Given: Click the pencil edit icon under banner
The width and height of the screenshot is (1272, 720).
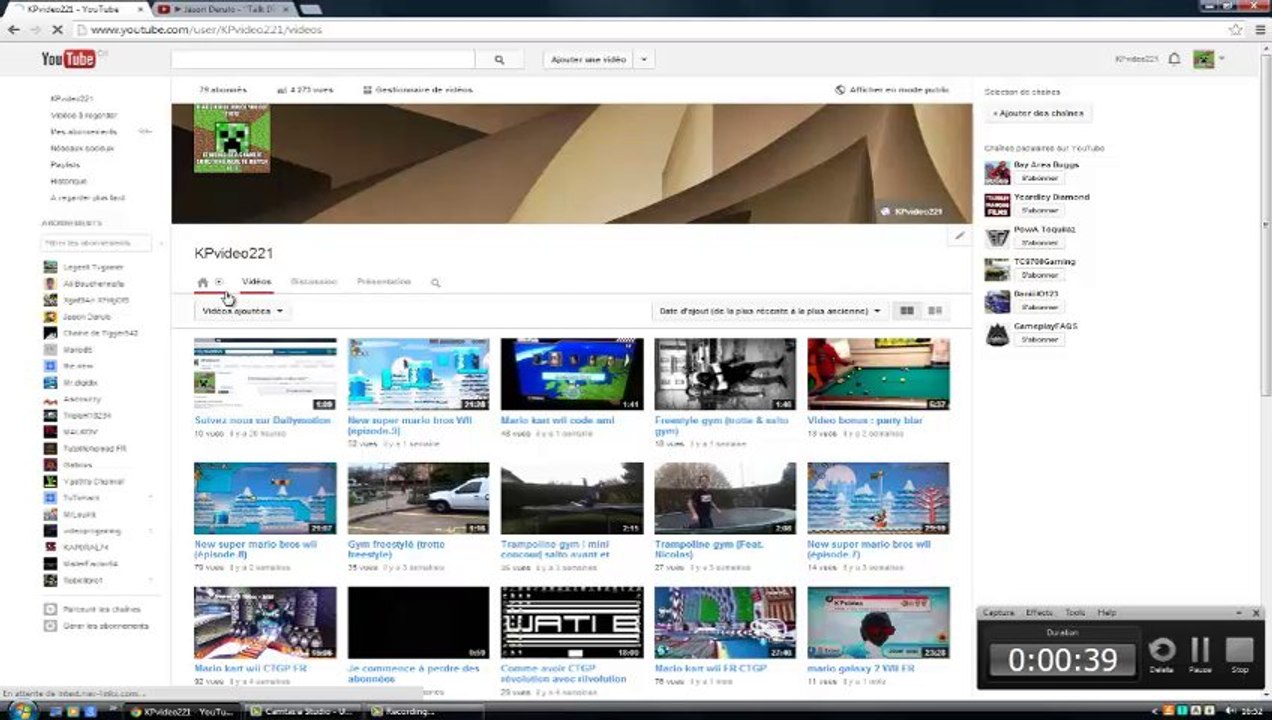Looking at the screenshot, I should [x=960, y=236].
